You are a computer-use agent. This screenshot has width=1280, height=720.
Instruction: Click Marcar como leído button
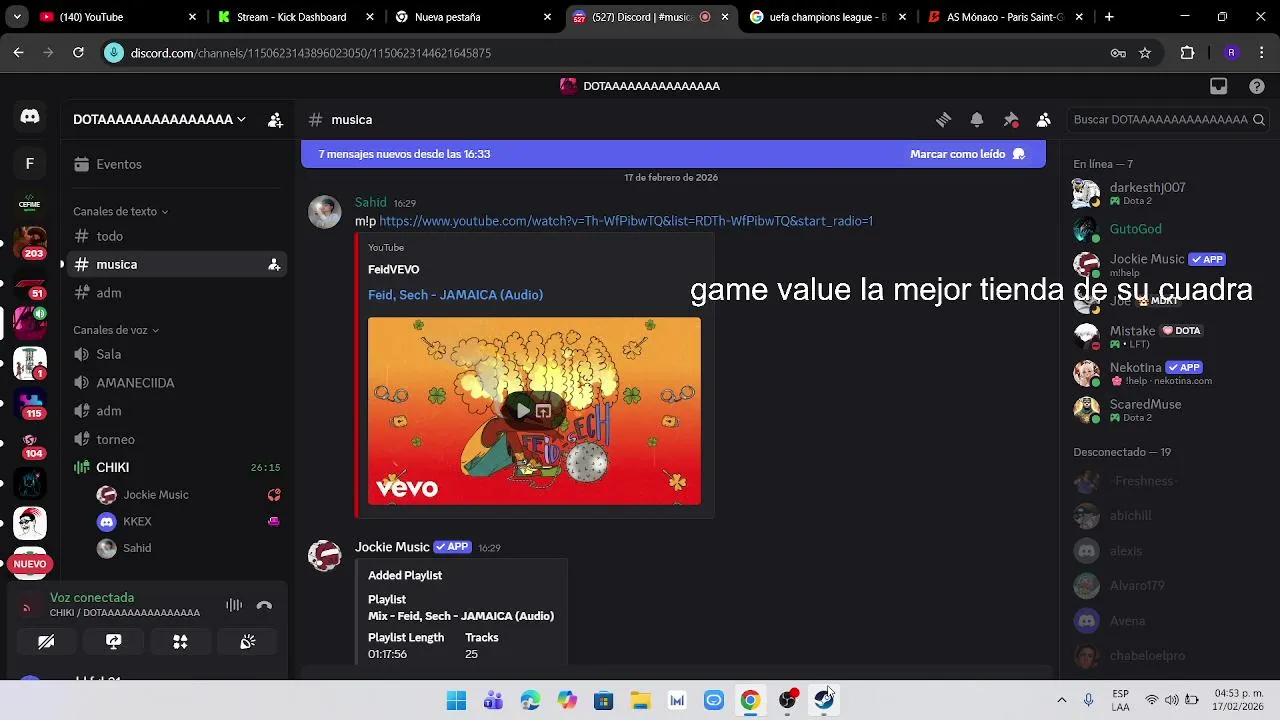coord(967,154)
